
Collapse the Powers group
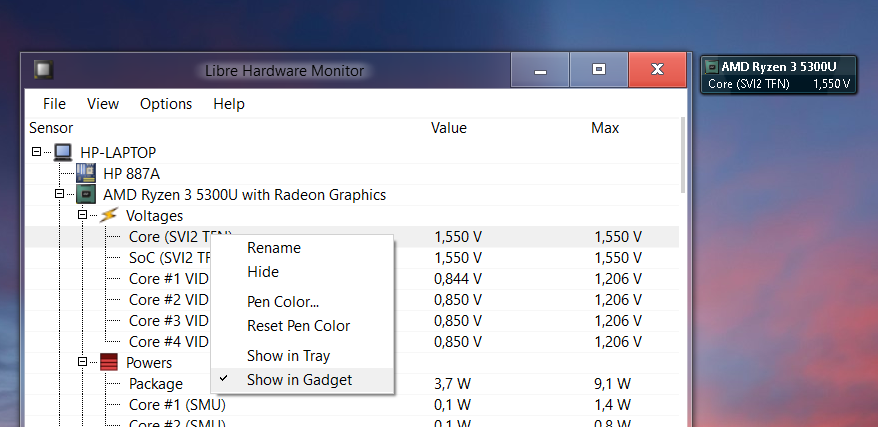click(82, 362)
